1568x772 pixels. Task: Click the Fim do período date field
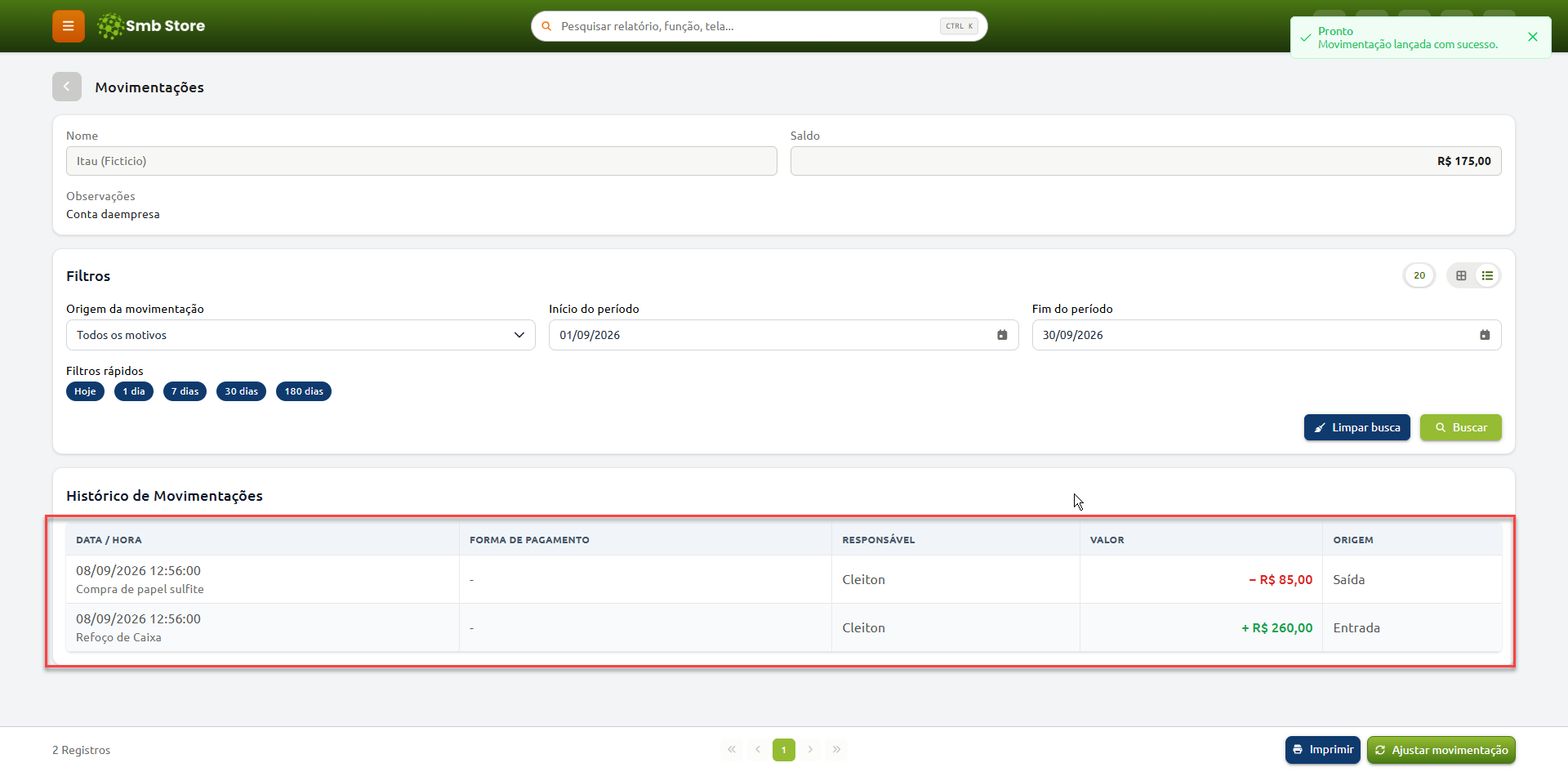[1267, 335]
